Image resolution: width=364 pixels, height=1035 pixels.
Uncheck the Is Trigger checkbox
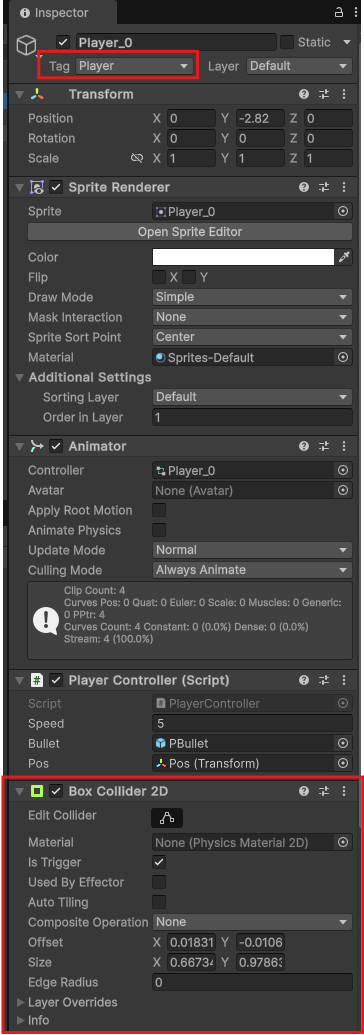coord(159,862)
